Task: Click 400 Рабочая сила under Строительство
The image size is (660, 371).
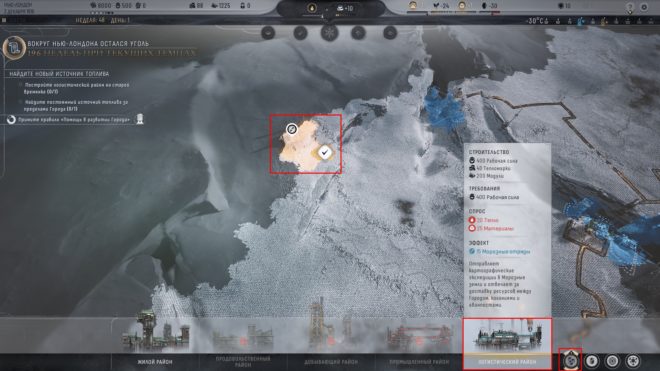Action: click(x=493, y=161)
